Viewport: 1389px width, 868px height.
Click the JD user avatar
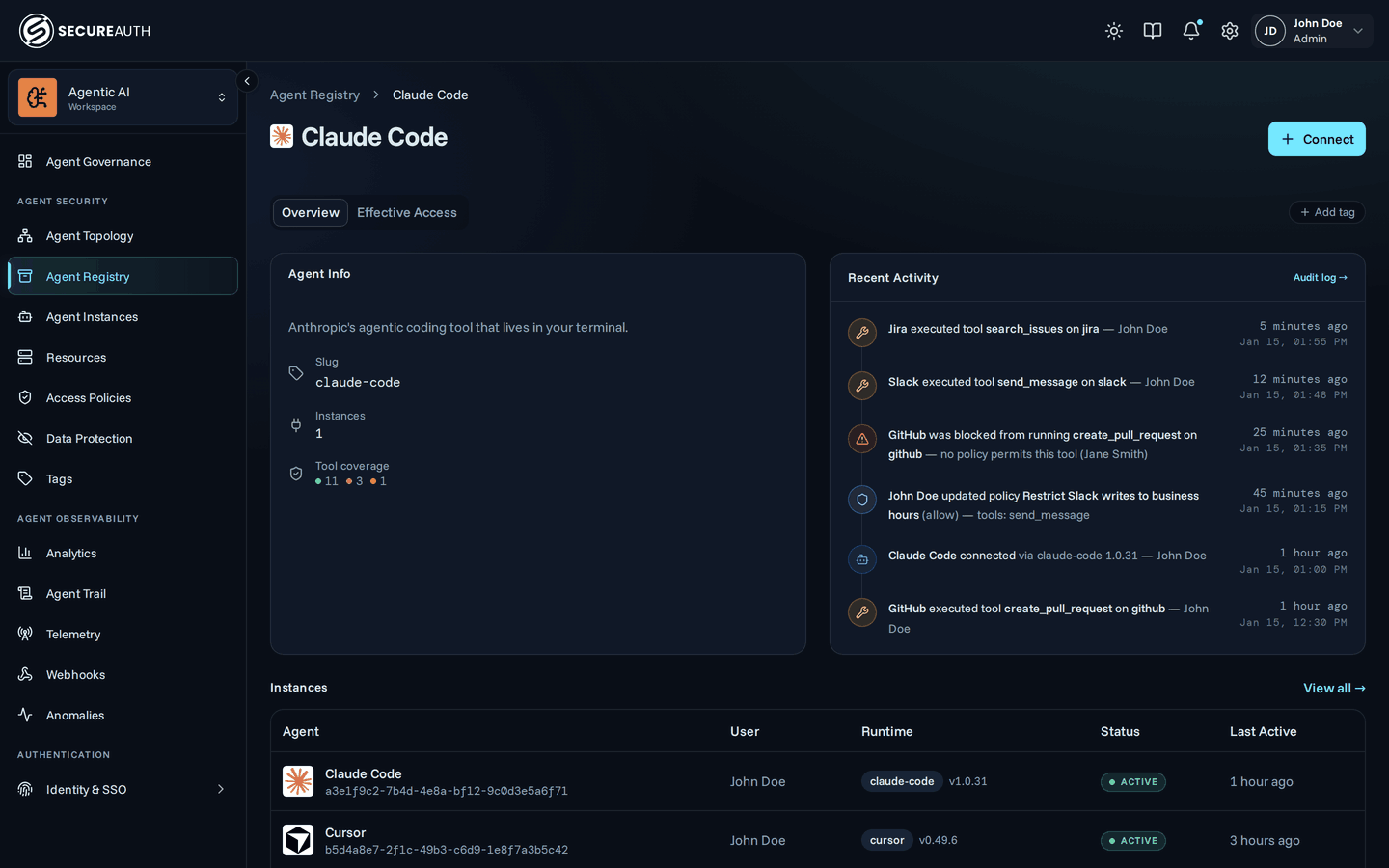(1270, 31)
